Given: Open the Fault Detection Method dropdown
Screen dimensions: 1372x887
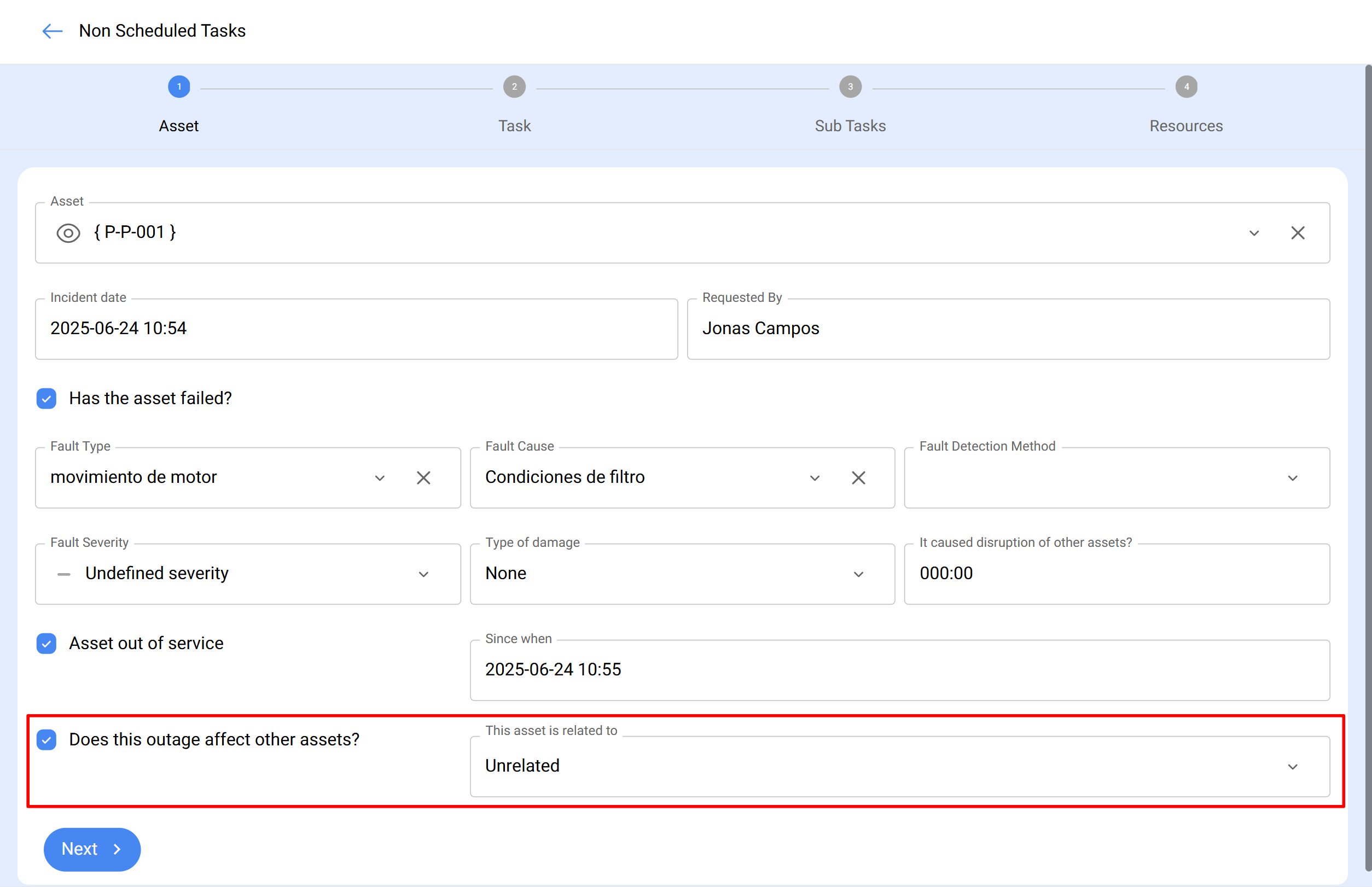Looking at the screenshot, I should coord(1293,477).
